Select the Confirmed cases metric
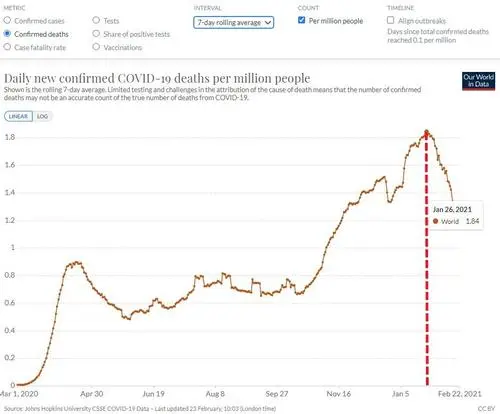This screenshot has width=500, height=414. pyautogui.click(x=7, y=20)
